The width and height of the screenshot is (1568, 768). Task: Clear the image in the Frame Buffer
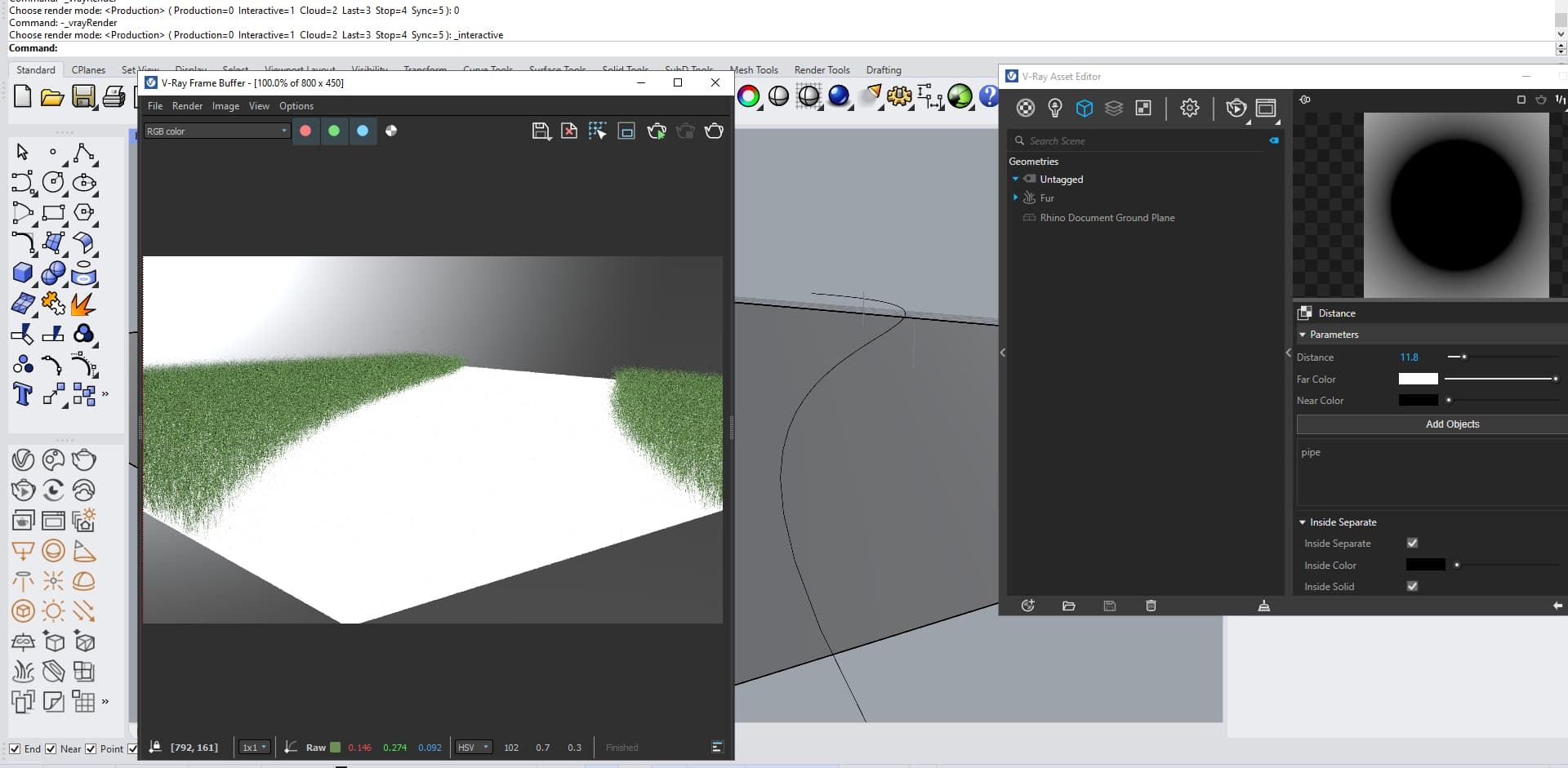569,131
